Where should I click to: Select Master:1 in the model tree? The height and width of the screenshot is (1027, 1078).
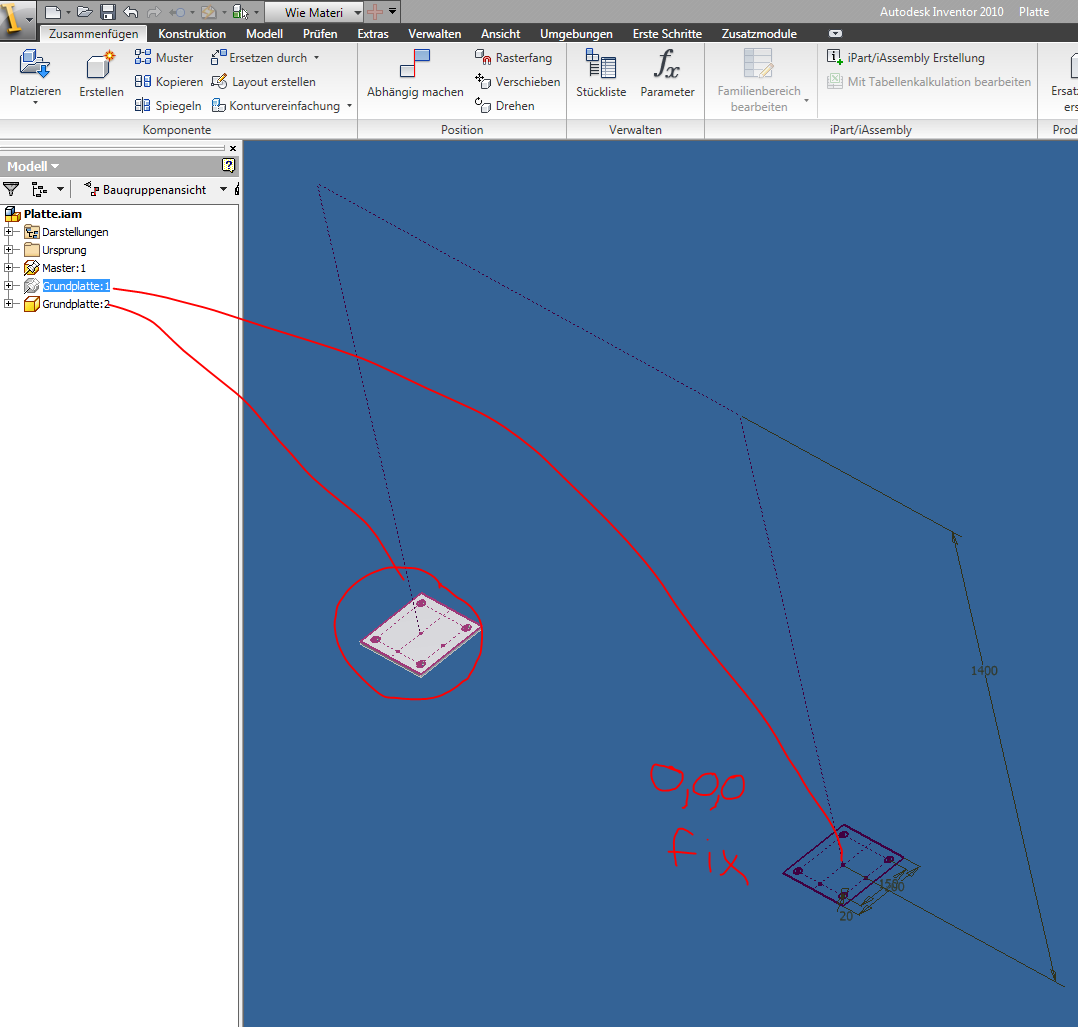tap(64, 267)
